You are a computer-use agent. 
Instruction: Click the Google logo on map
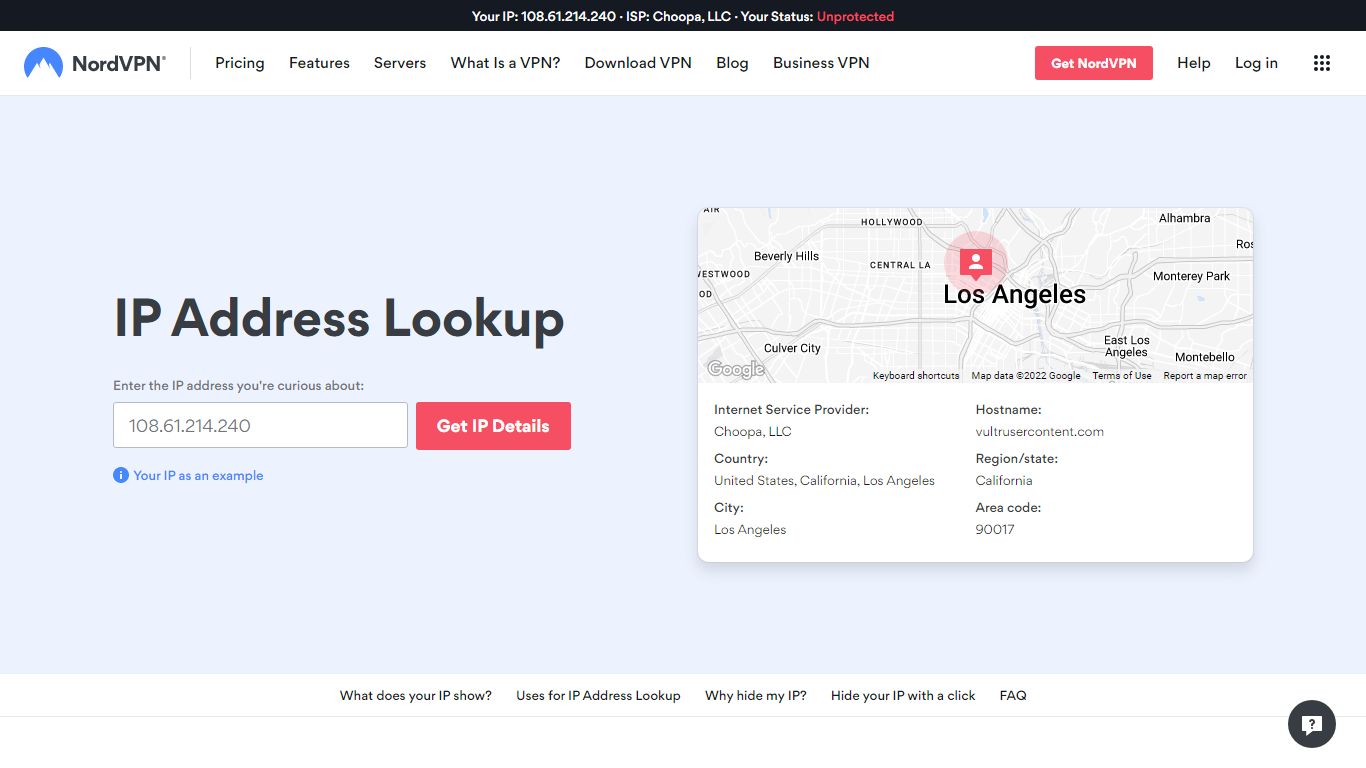tap(736, 369)
